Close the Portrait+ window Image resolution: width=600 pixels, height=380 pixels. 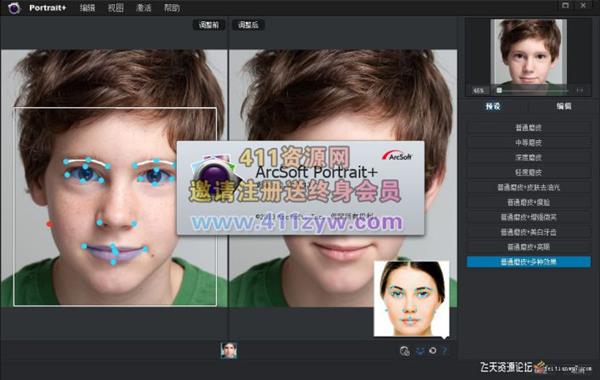(583, 5)
